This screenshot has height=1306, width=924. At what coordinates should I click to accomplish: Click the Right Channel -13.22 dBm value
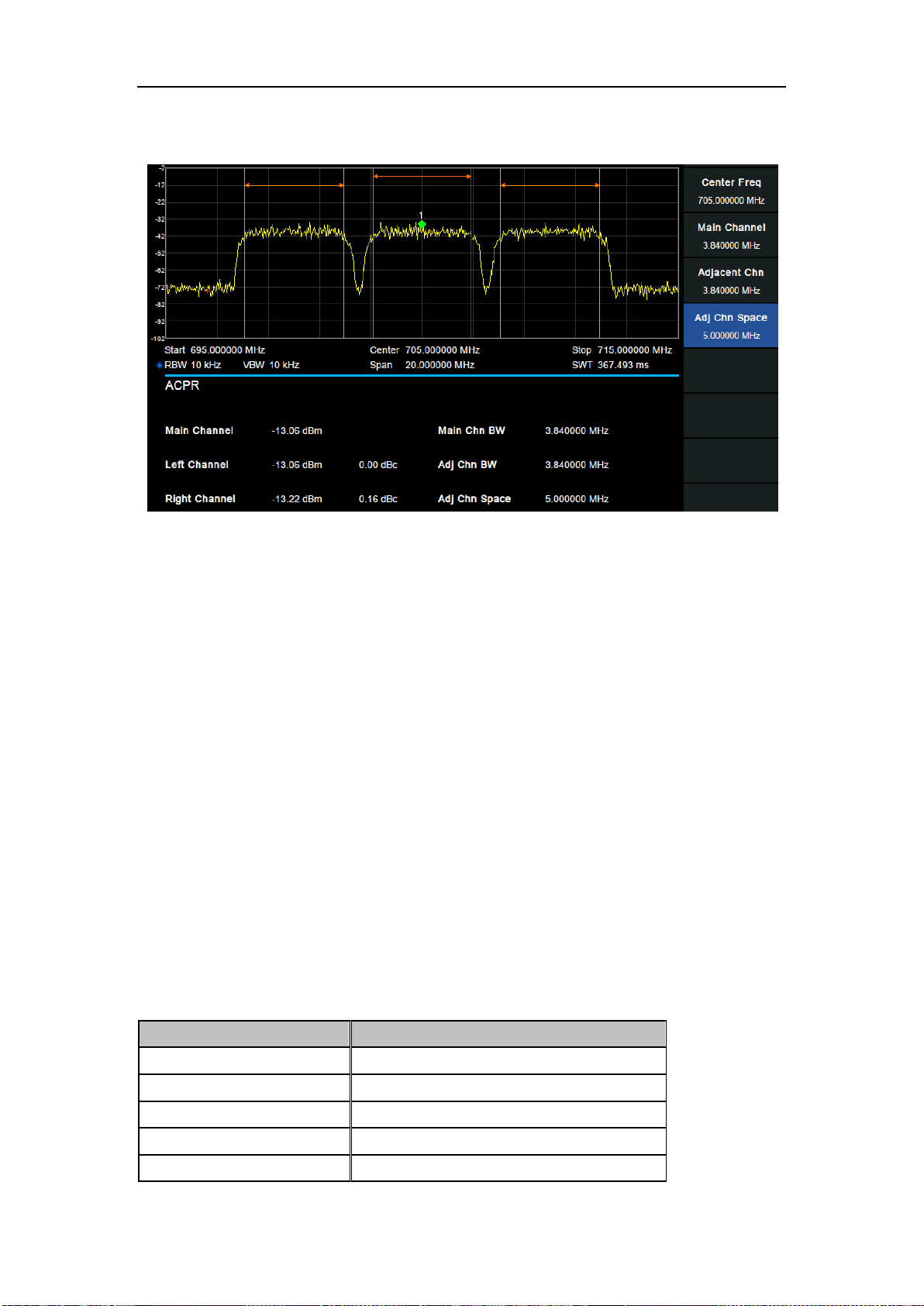pos(297,499)
